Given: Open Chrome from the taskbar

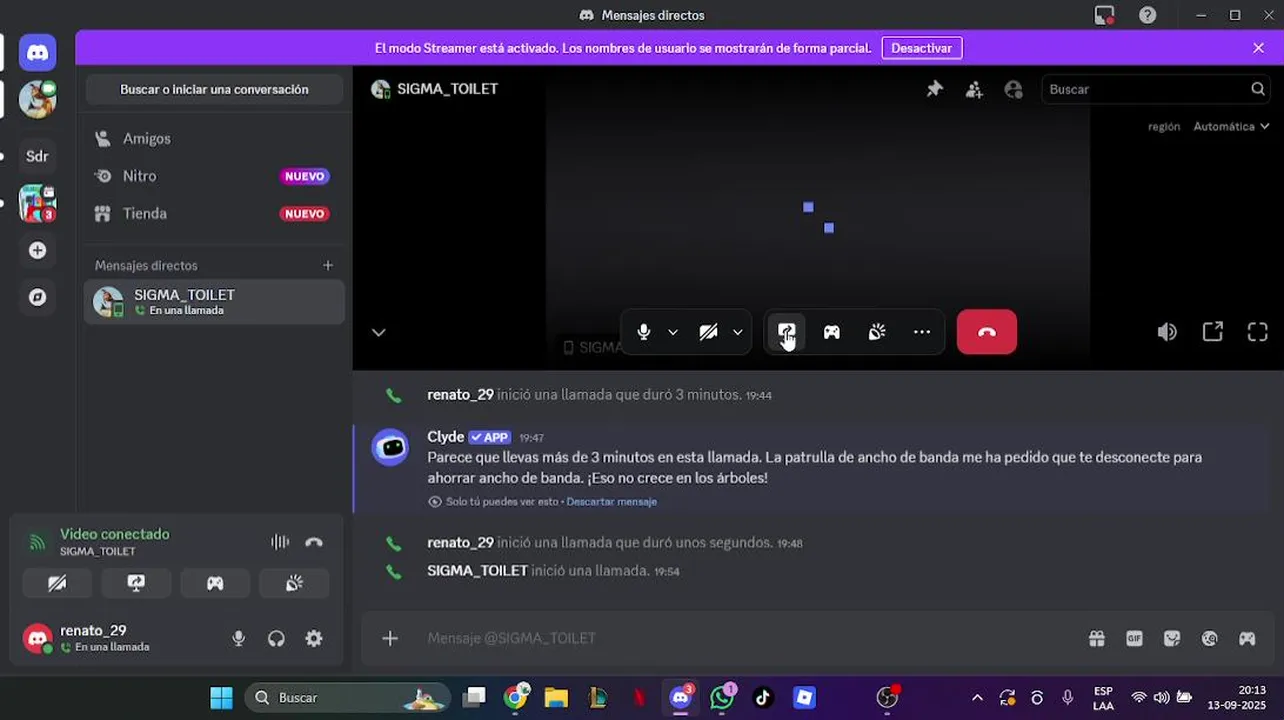Looking at the screenshot, I should click(x=515, y=698).
